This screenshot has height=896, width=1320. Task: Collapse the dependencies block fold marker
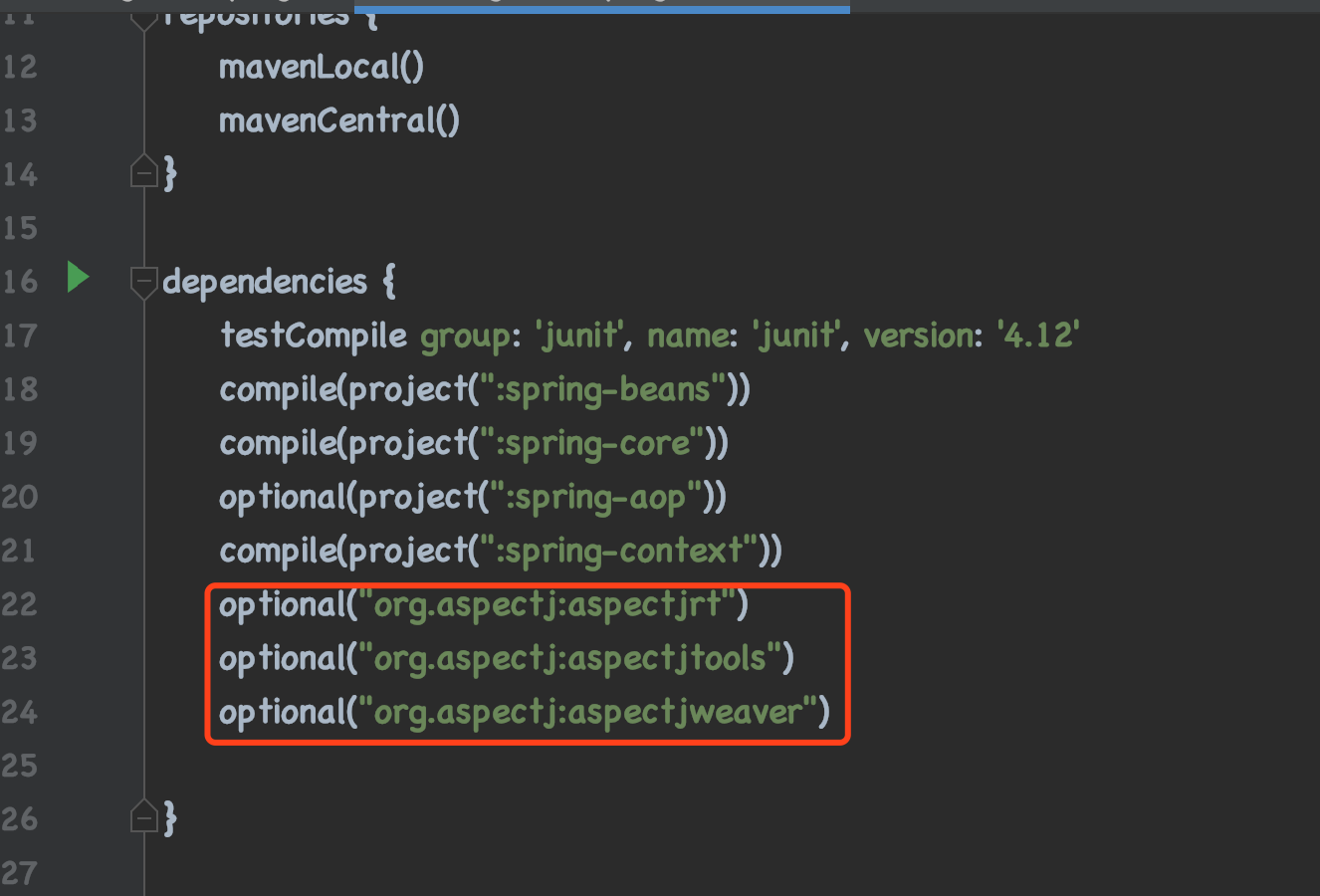144,282
